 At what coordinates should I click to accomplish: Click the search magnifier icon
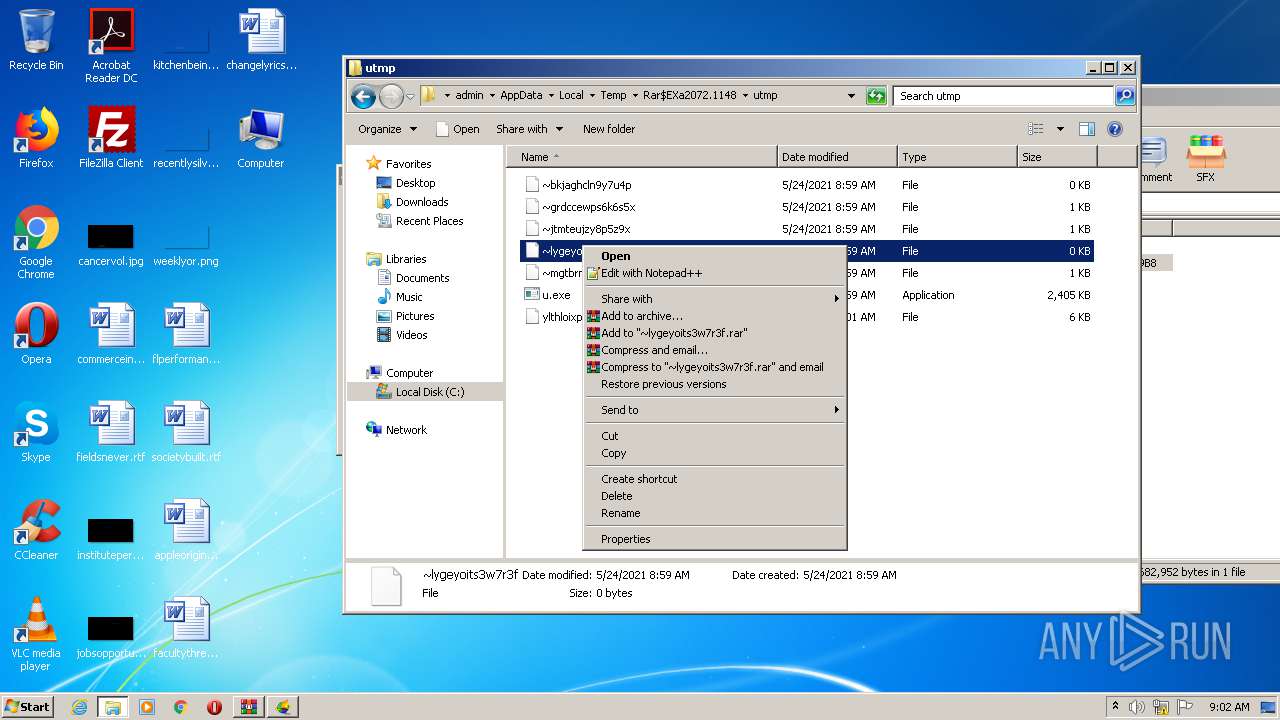1125,96
